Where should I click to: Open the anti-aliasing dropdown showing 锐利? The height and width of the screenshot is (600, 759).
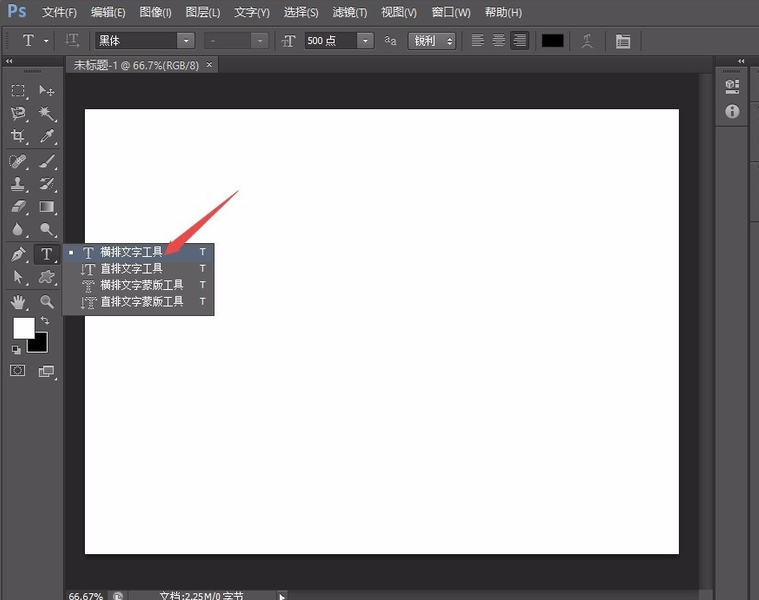coord(432,41)
